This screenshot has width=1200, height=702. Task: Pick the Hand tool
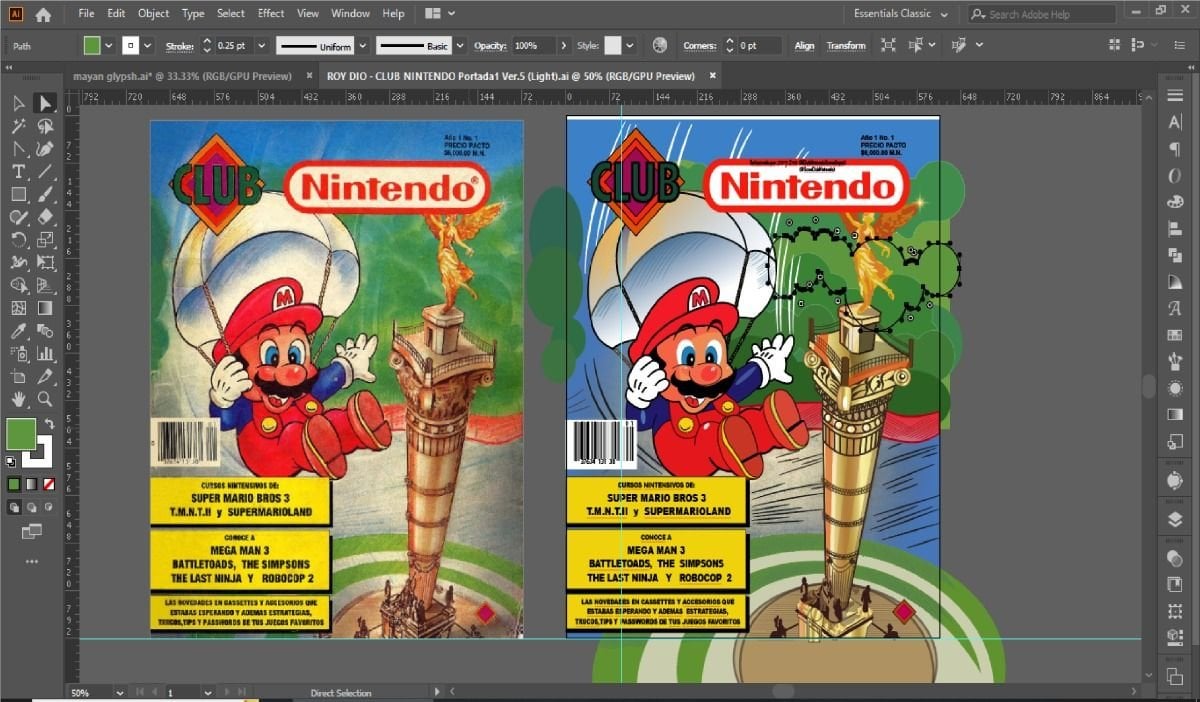click(x=18, y=399)
